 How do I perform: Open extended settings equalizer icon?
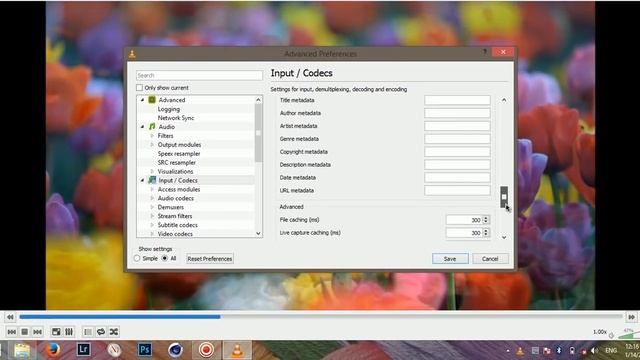coord(69,332)
